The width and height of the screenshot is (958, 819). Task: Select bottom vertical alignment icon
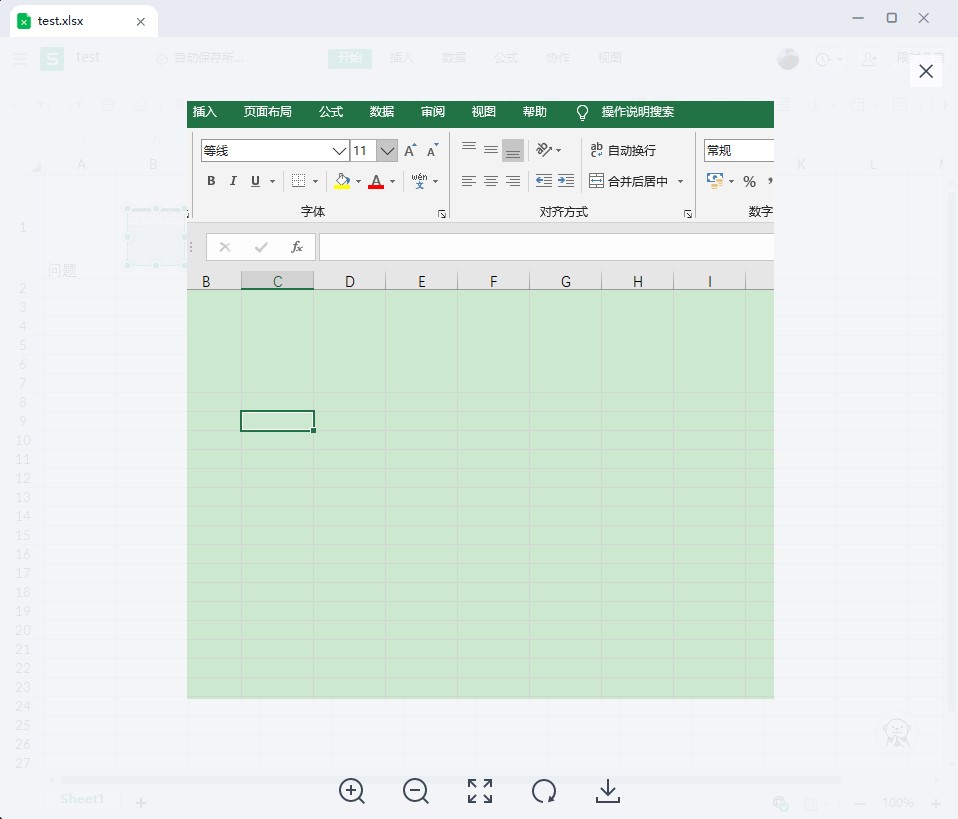[x=513, y=150]
